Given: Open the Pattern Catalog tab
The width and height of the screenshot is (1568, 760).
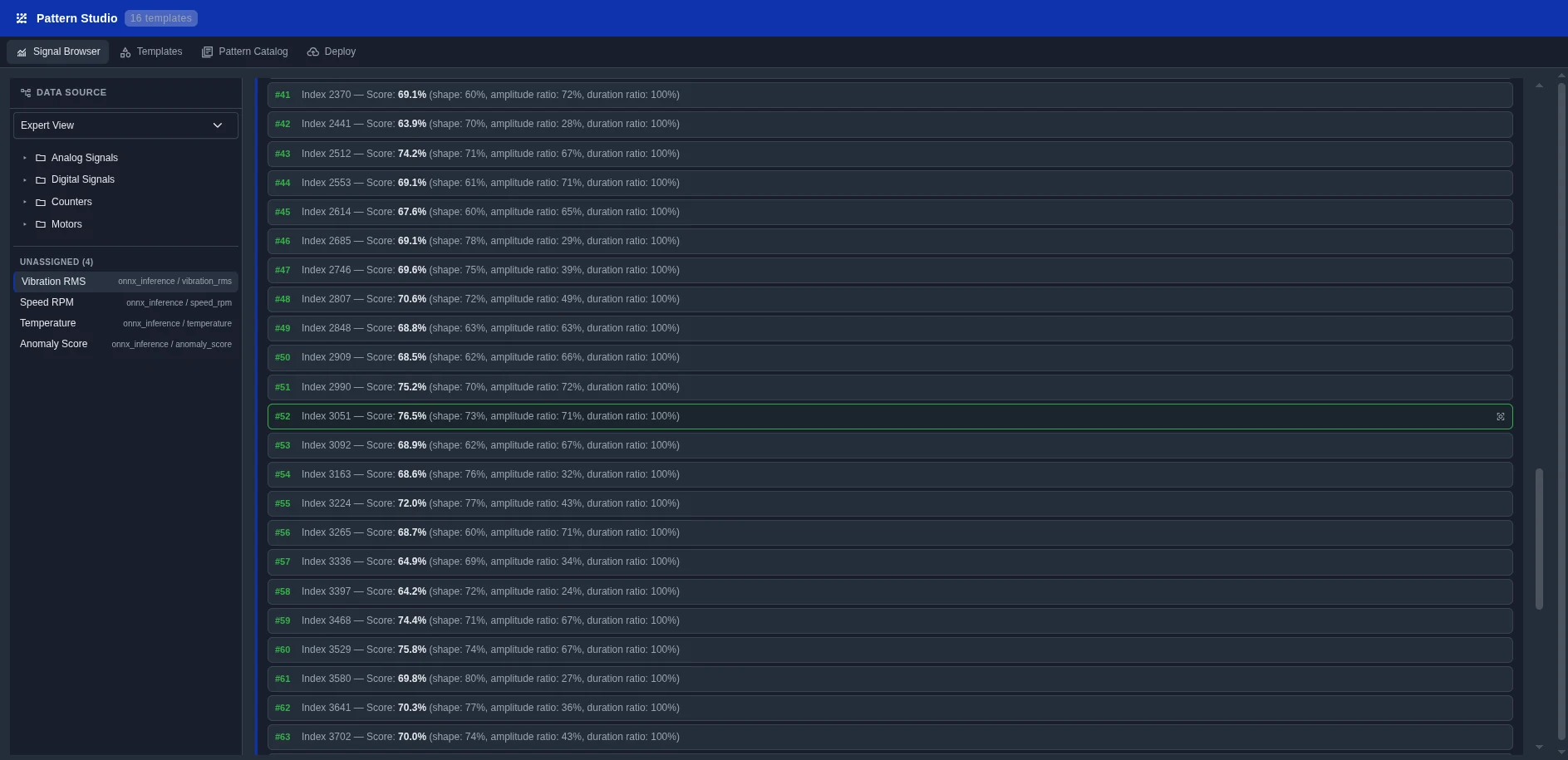Looking at the screenshot, I should coord(245,51).
